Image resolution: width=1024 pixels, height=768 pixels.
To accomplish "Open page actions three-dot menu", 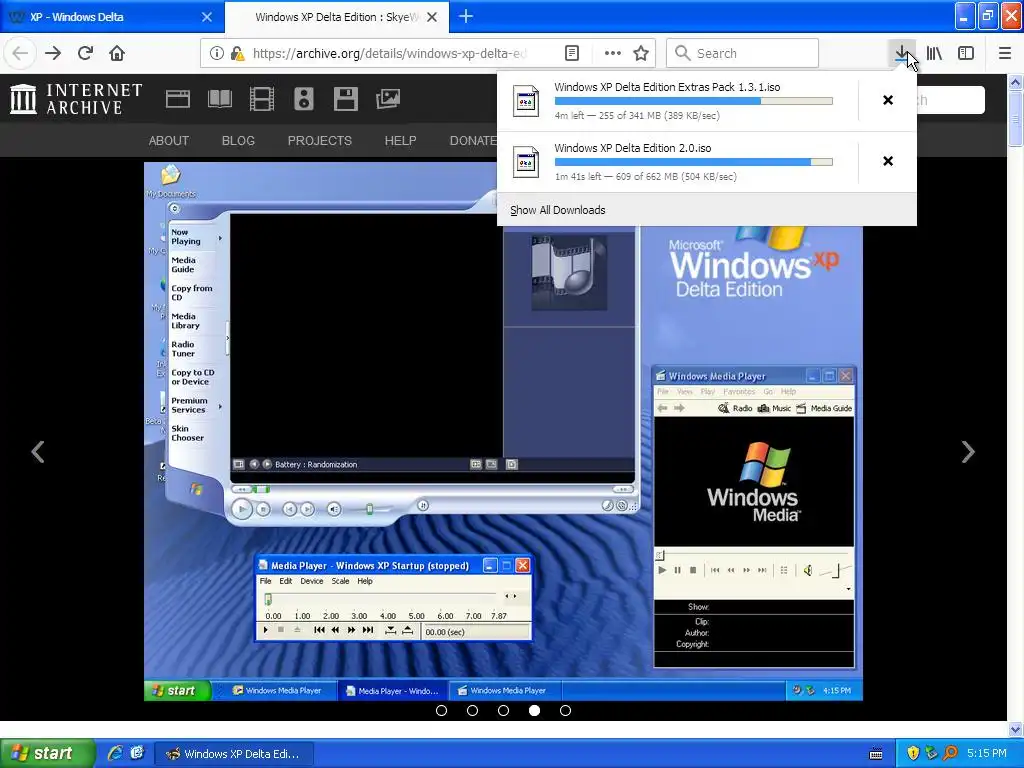I will pyautogui.click(x=613, y=53).
